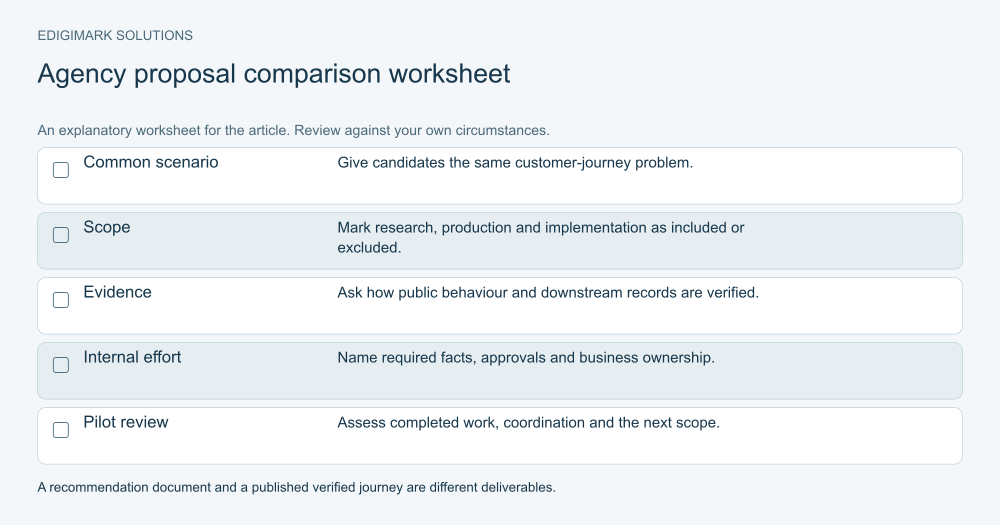Screen dimensions: 1000x525
Task: Click 'Assess completed work, coordination' description
Action: tap(528, 423)
